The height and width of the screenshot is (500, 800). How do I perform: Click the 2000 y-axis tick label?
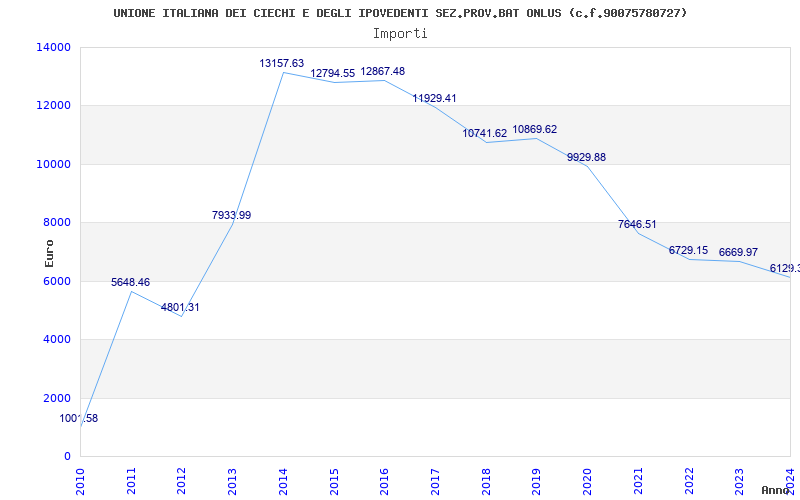click(x=56, y=398)
